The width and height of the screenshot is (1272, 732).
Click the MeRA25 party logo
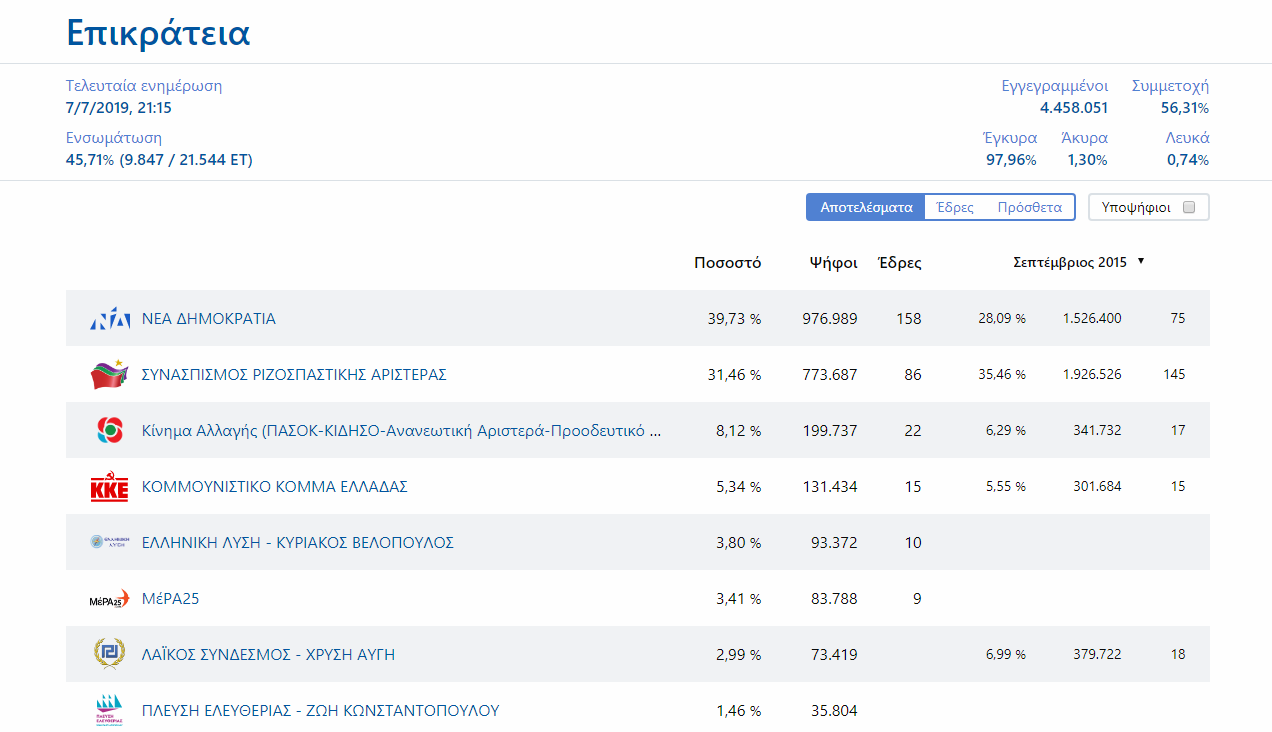click(x=110, y=599)
